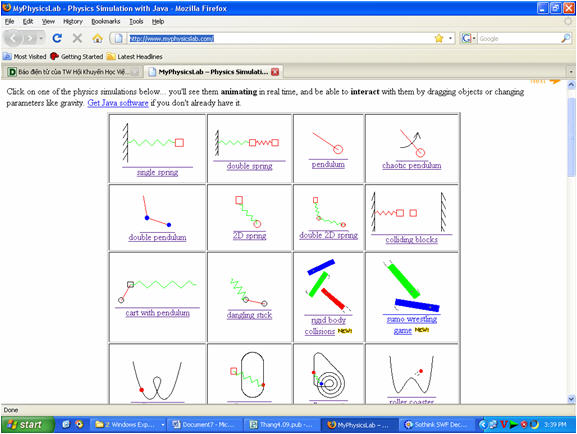Open the Getting Started bookmark
This screenshot has width=577, height=434.
point(77,56)
